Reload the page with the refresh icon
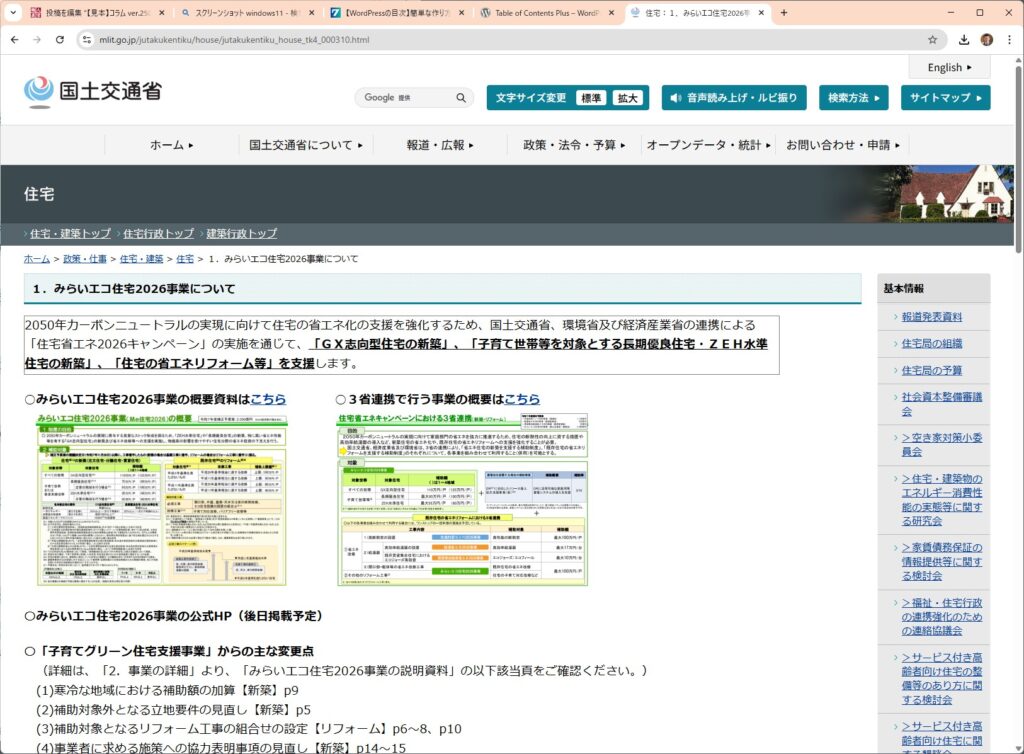The height and width of the screenshot is (754, 1024). (60, 40)
